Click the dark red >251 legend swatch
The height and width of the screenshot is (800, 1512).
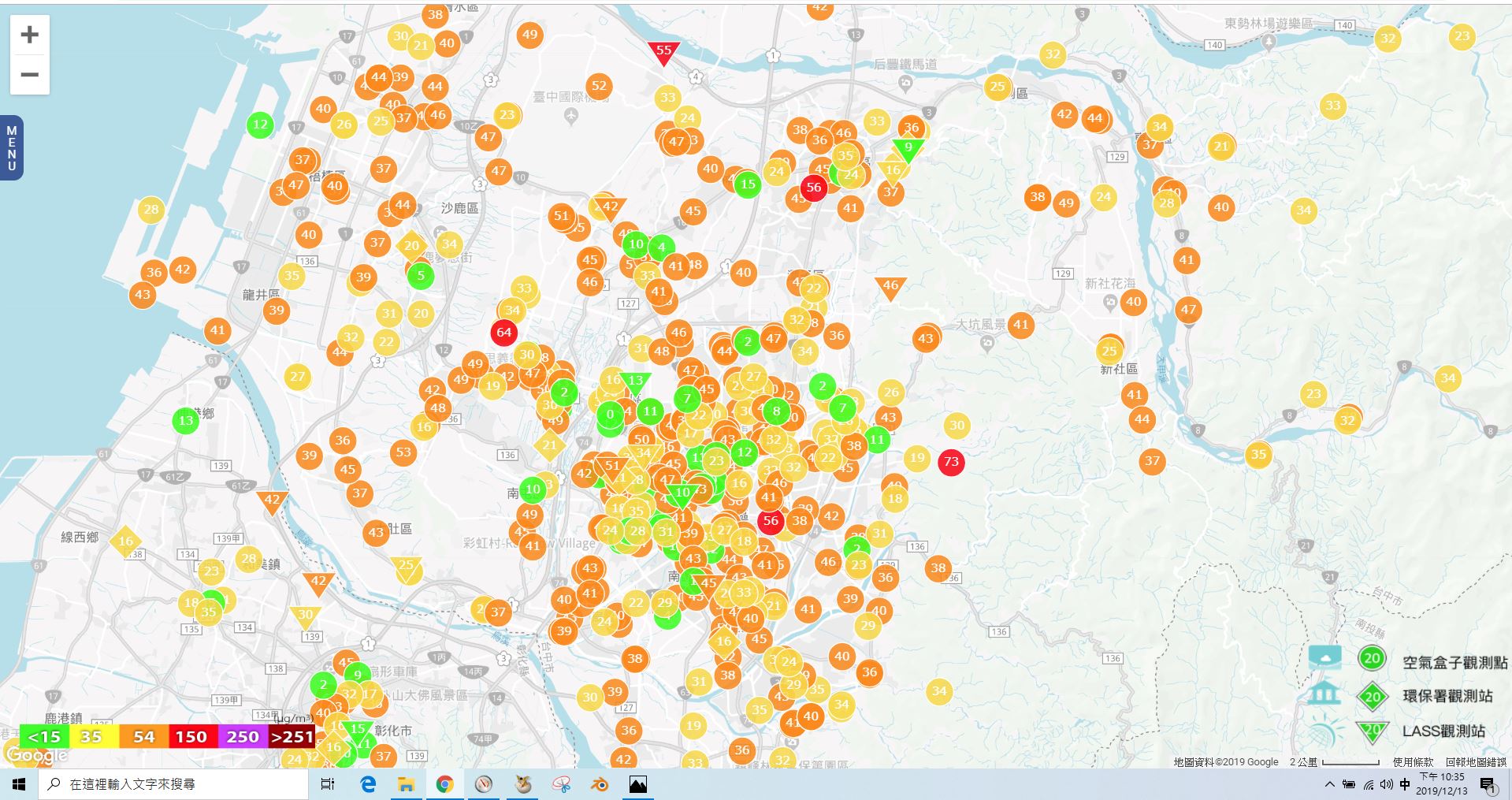(x=292, y=737)
